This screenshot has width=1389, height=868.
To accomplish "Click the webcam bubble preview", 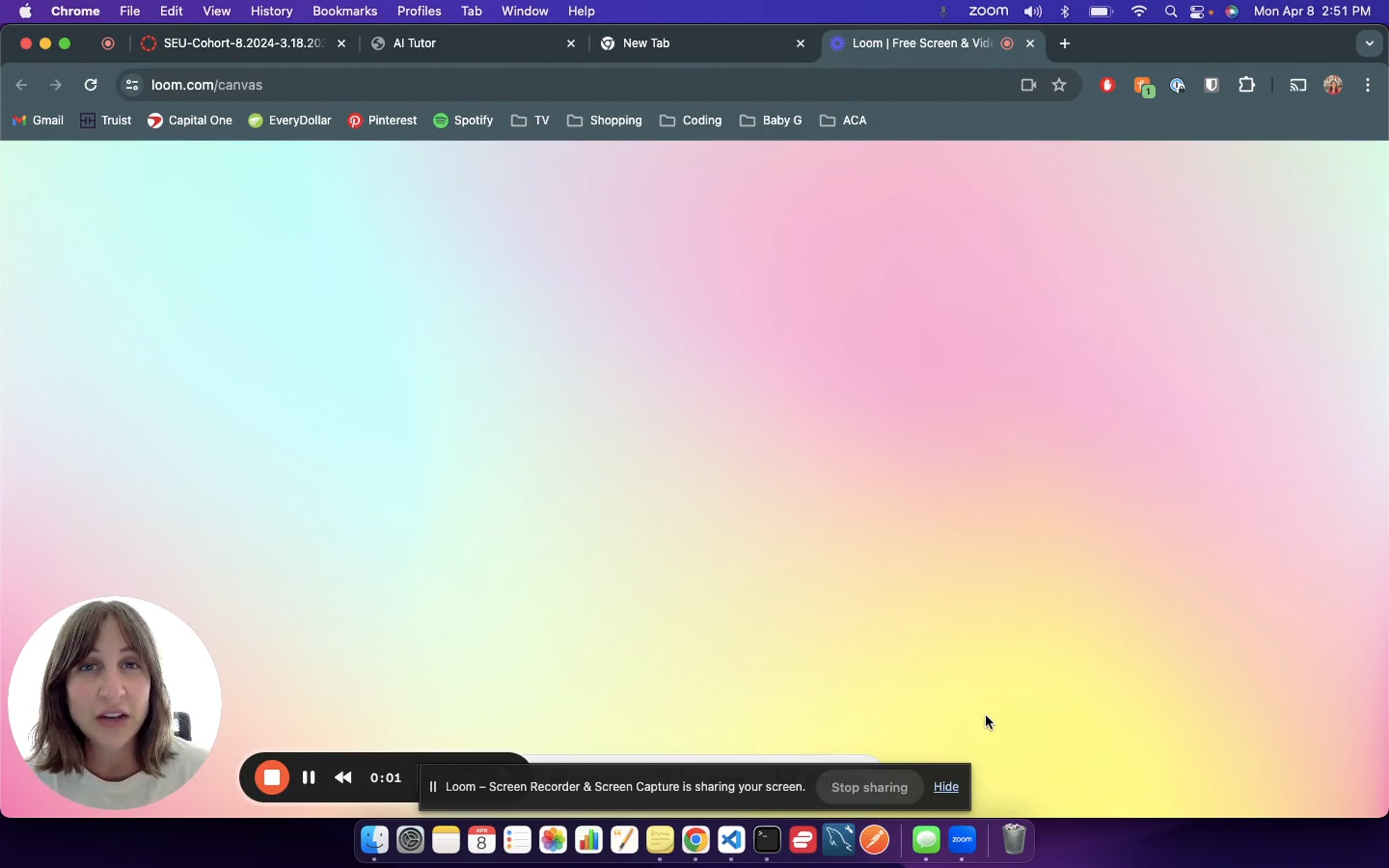I will click(115, 703).
